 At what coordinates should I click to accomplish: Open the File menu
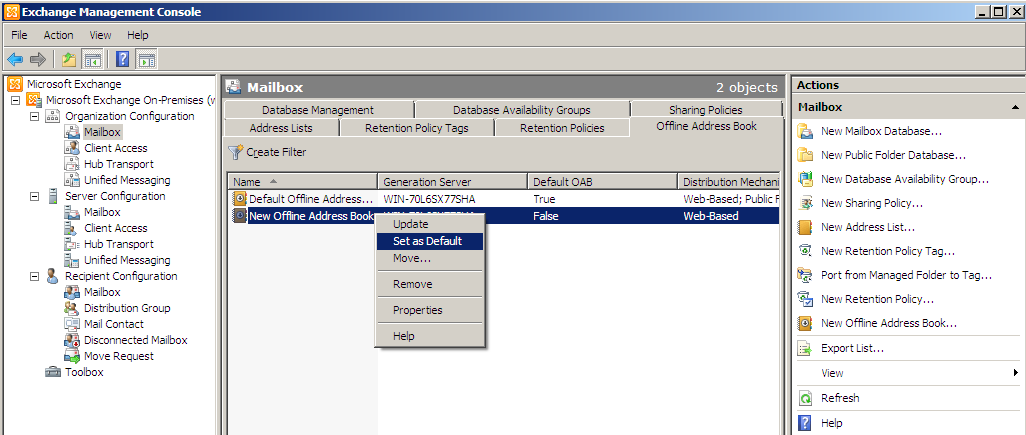tap(19, 35)
